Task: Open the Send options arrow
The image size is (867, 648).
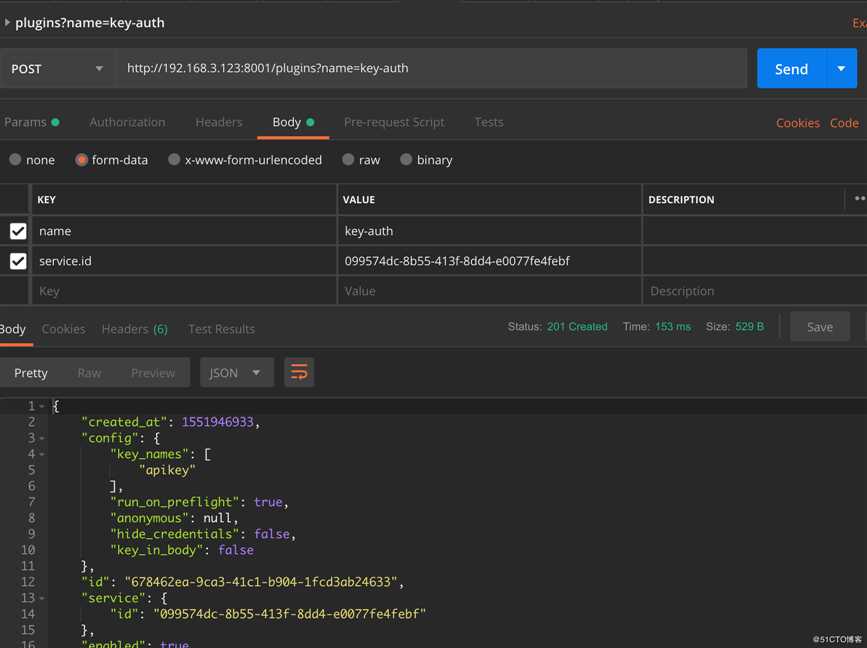Action: click(841, 69)
